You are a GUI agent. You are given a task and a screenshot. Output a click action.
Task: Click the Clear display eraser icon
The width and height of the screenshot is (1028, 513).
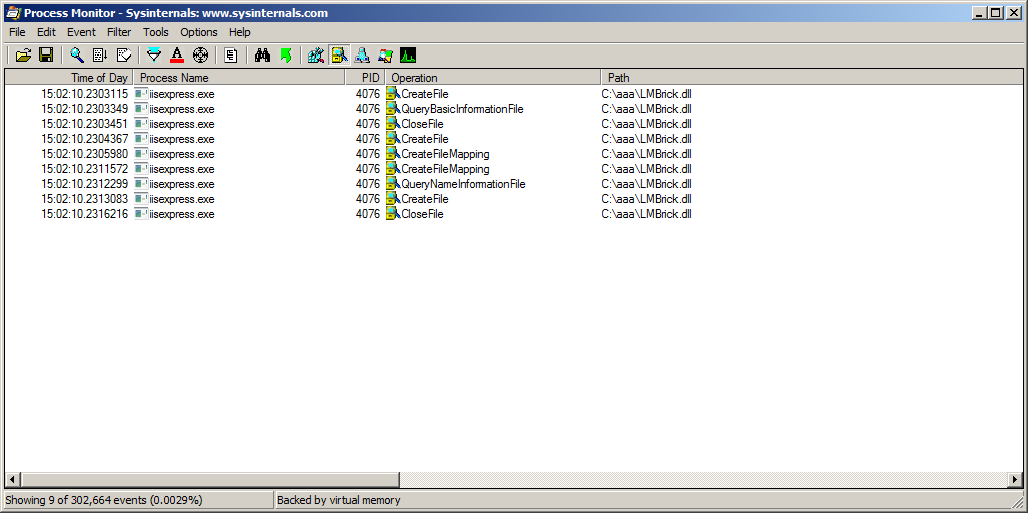[123, 55]
